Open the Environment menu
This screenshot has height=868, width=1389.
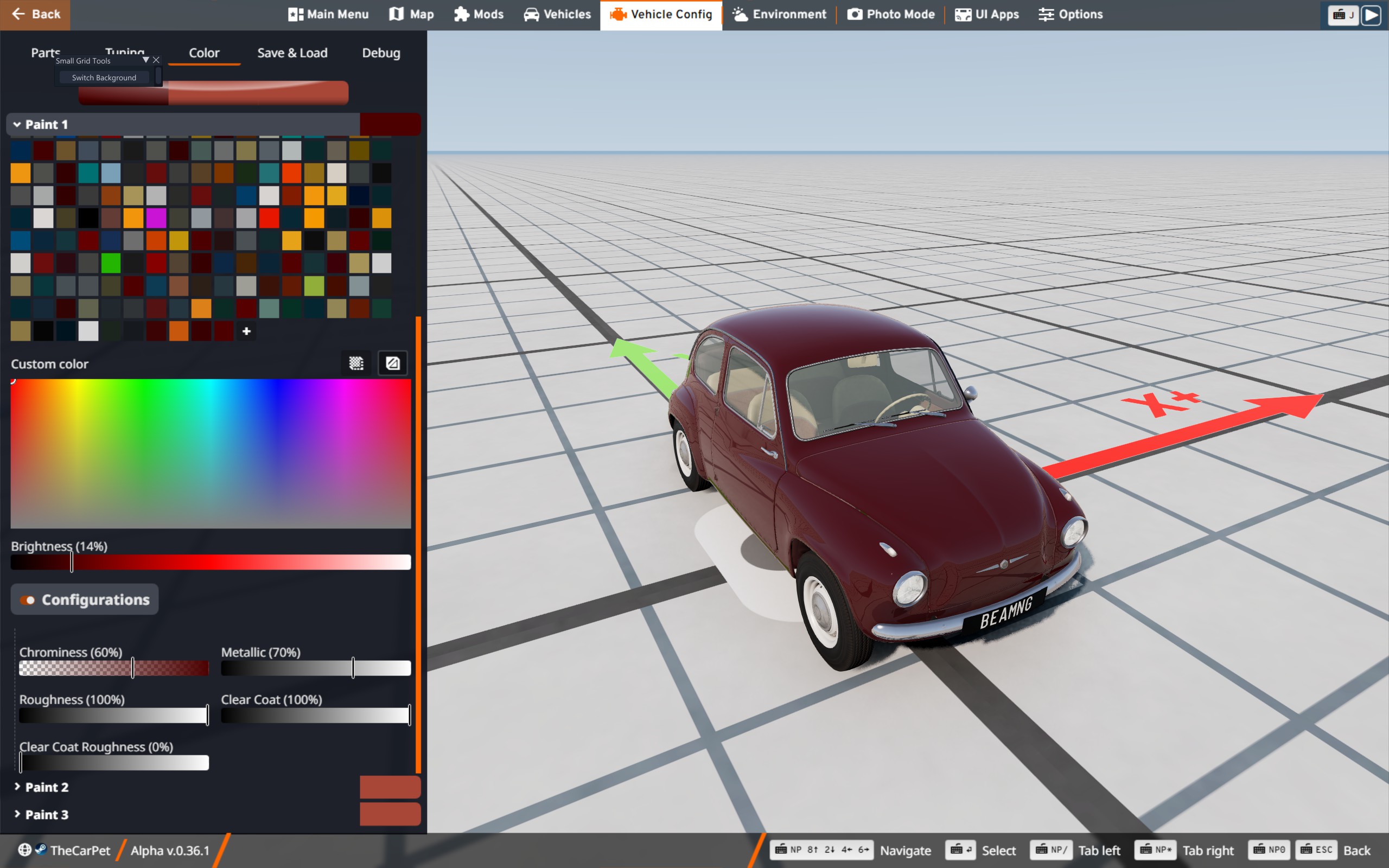pyautogui.click(x=780, y=14)
